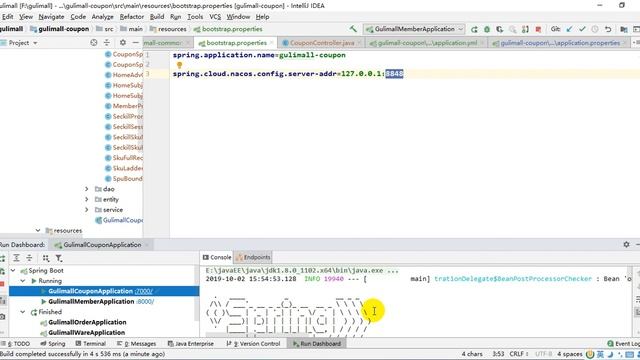640x360 pixels.
Task: Collapse the resources folder in the project tree
Action: tap(38, 231)
